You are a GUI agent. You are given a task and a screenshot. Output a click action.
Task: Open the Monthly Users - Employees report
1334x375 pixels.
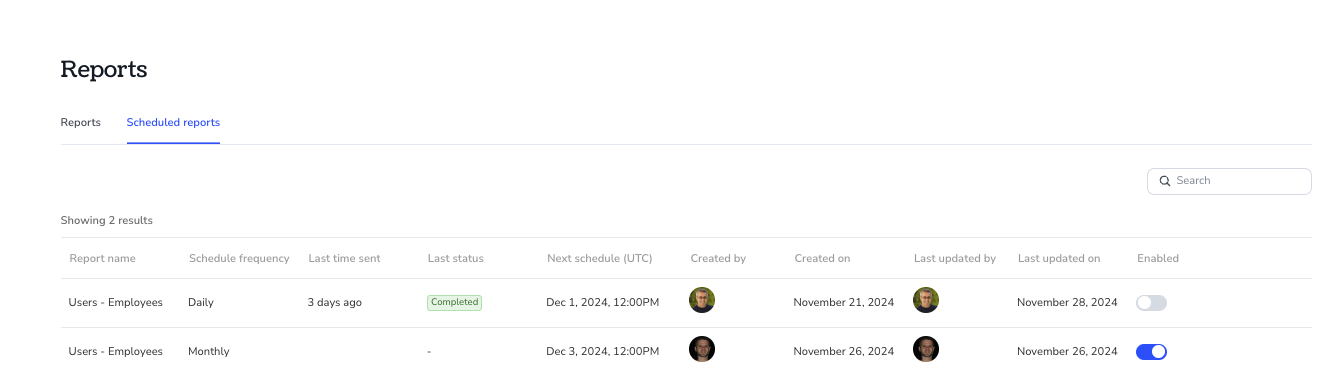point(115,351)
